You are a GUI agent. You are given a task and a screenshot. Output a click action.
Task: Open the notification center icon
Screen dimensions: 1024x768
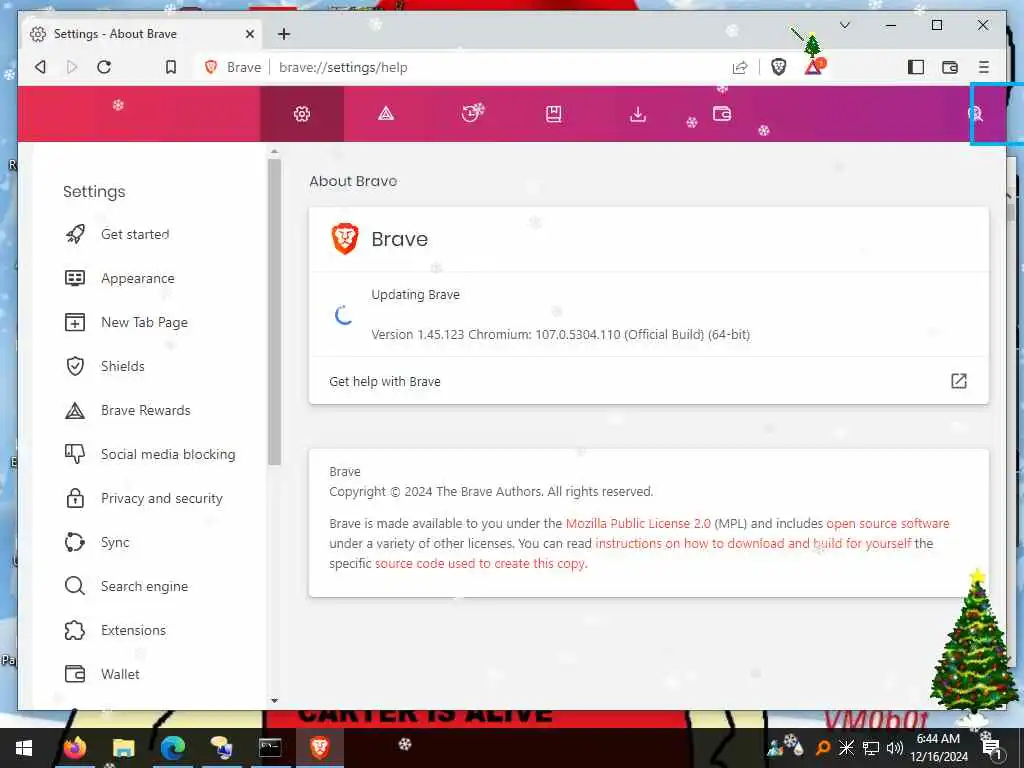click(992, 748)
